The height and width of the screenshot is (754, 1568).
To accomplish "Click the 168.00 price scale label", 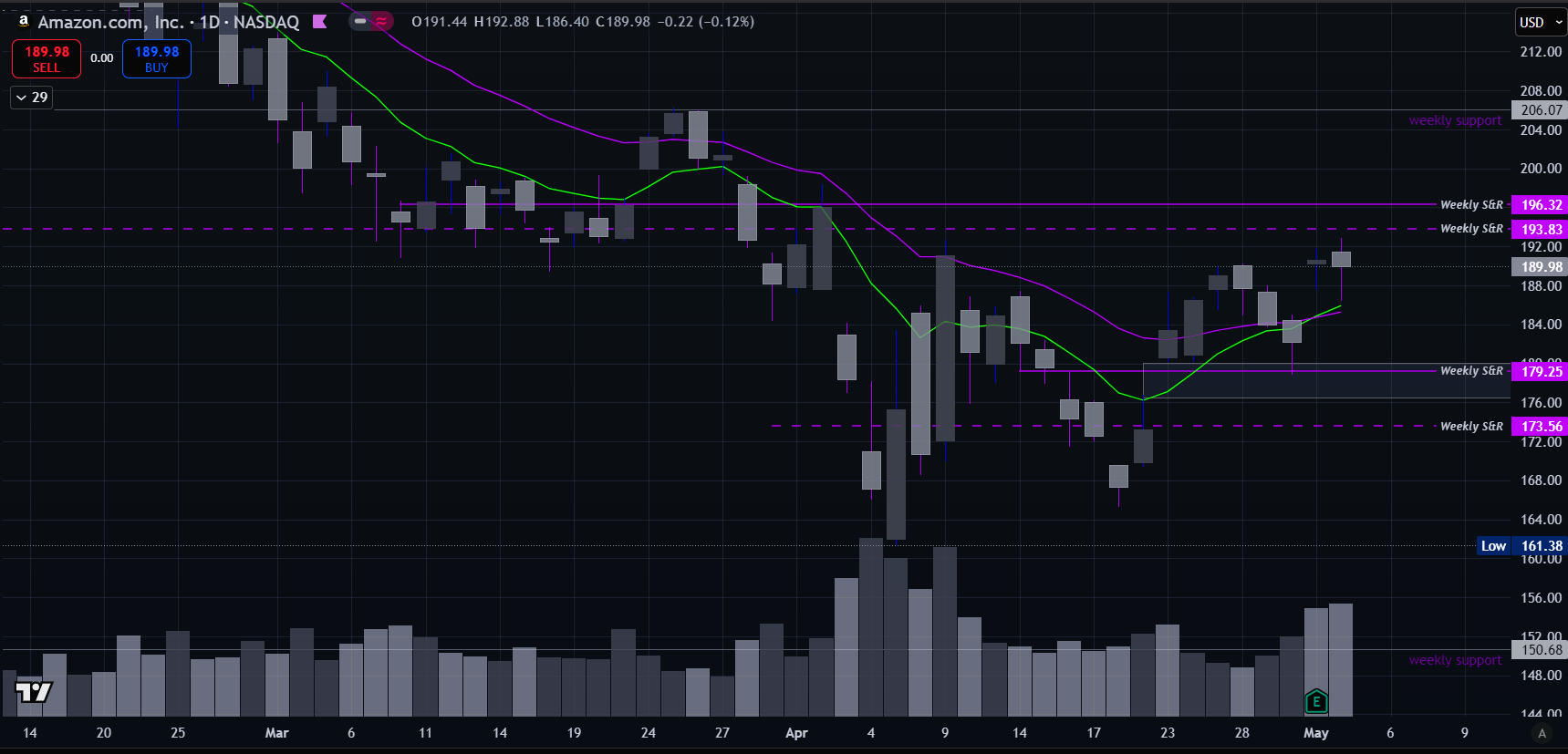I will 1541,480.
